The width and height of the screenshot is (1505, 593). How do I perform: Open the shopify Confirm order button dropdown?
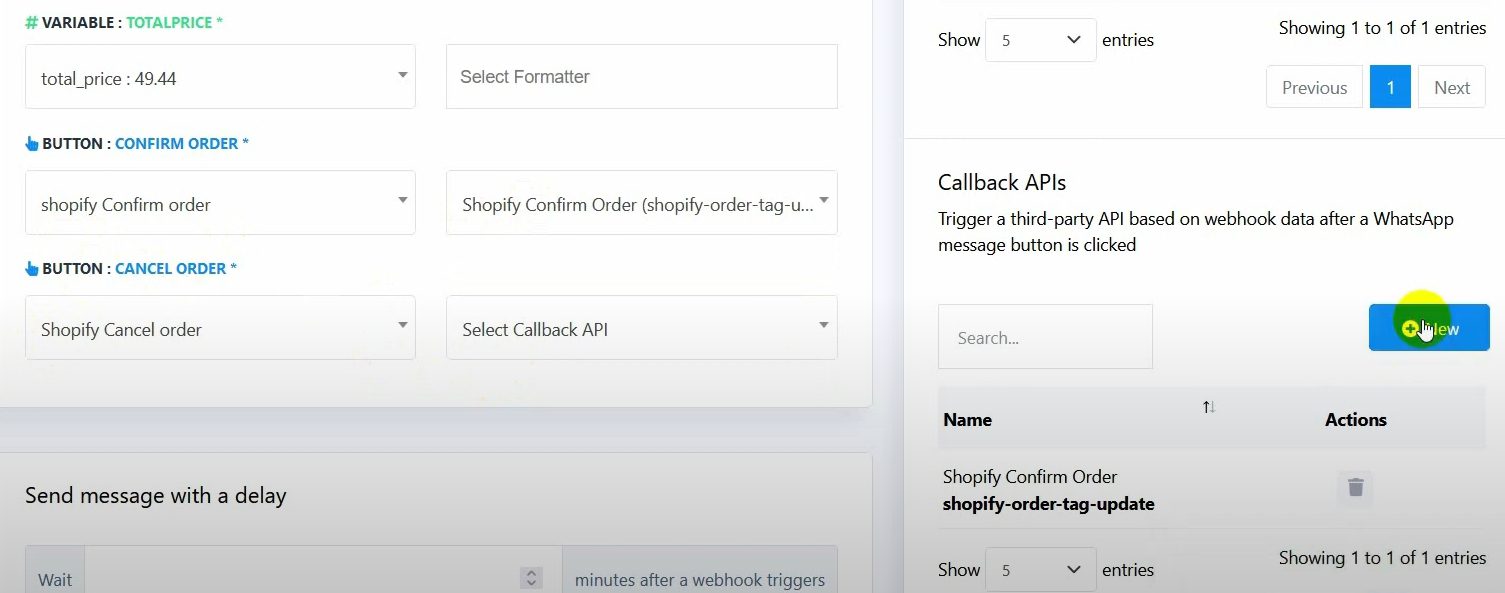(220, 203)
